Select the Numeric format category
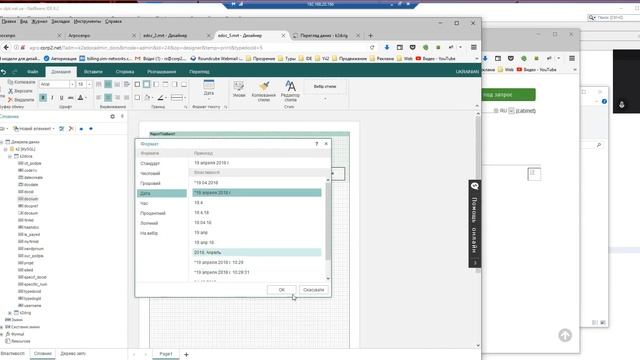 [162, 173]
